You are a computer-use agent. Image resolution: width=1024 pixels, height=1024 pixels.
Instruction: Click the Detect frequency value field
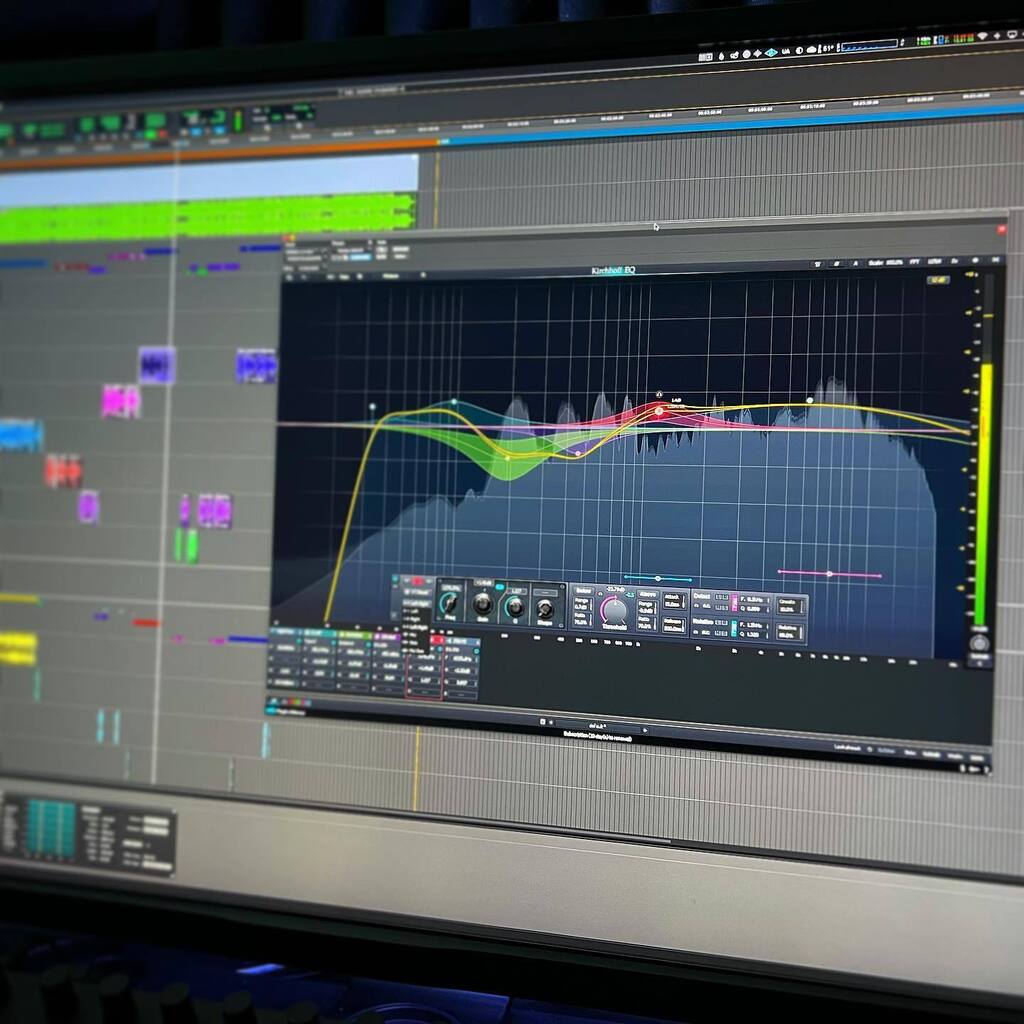[x=753, y=599]
